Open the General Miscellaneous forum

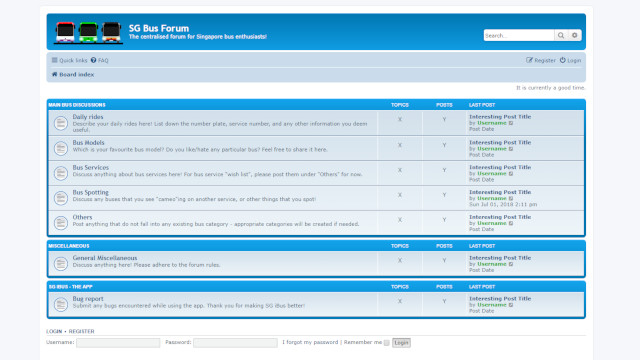(105, 258)
